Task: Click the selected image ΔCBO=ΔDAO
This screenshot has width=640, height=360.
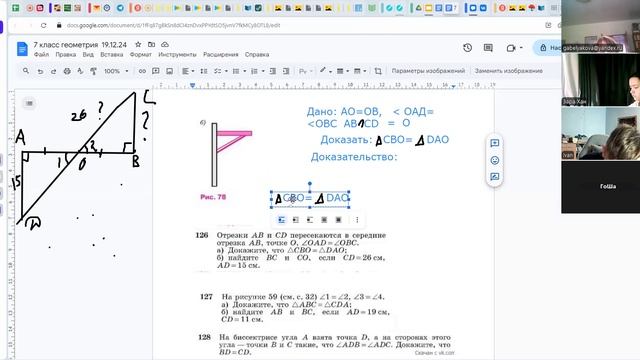Action: point(310,199)
